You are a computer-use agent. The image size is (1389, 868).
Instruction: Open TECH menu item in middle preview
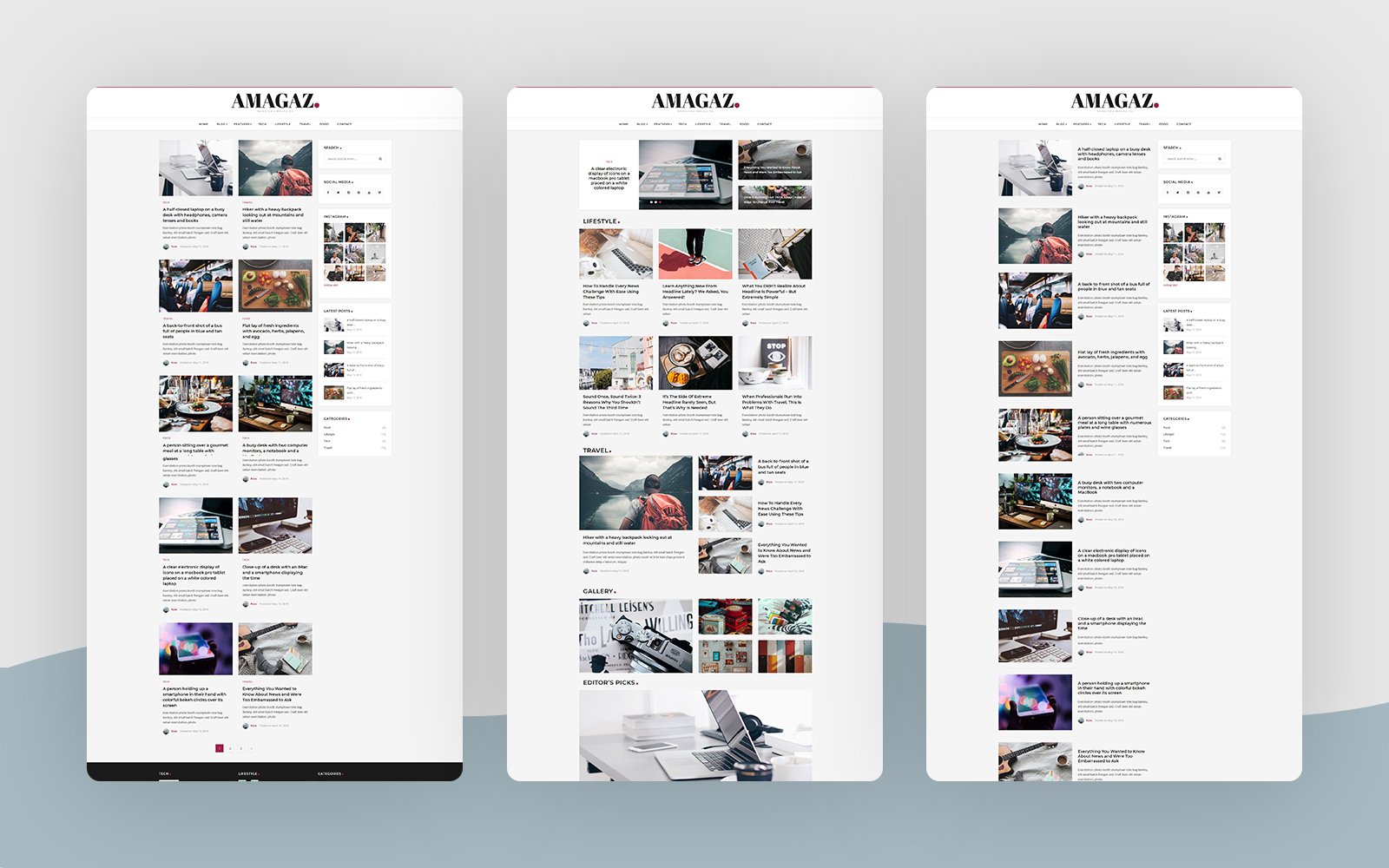point(682,124)
